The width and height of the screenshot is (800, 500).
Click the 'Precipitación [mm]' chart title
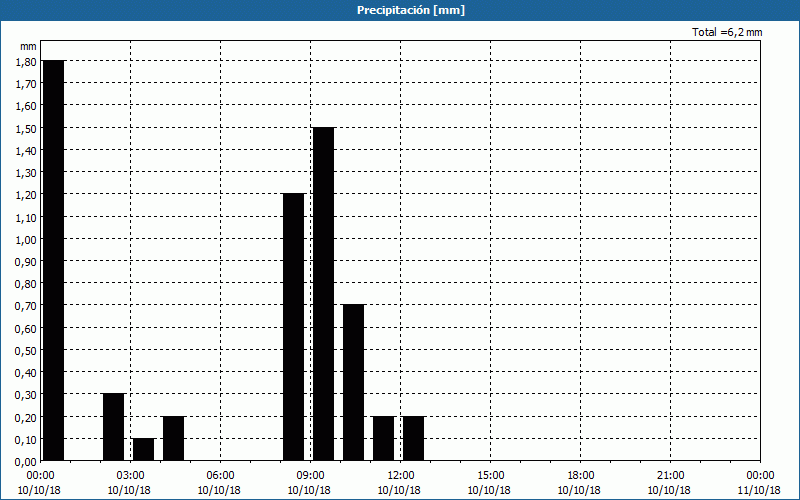click(x=411, y=10)
